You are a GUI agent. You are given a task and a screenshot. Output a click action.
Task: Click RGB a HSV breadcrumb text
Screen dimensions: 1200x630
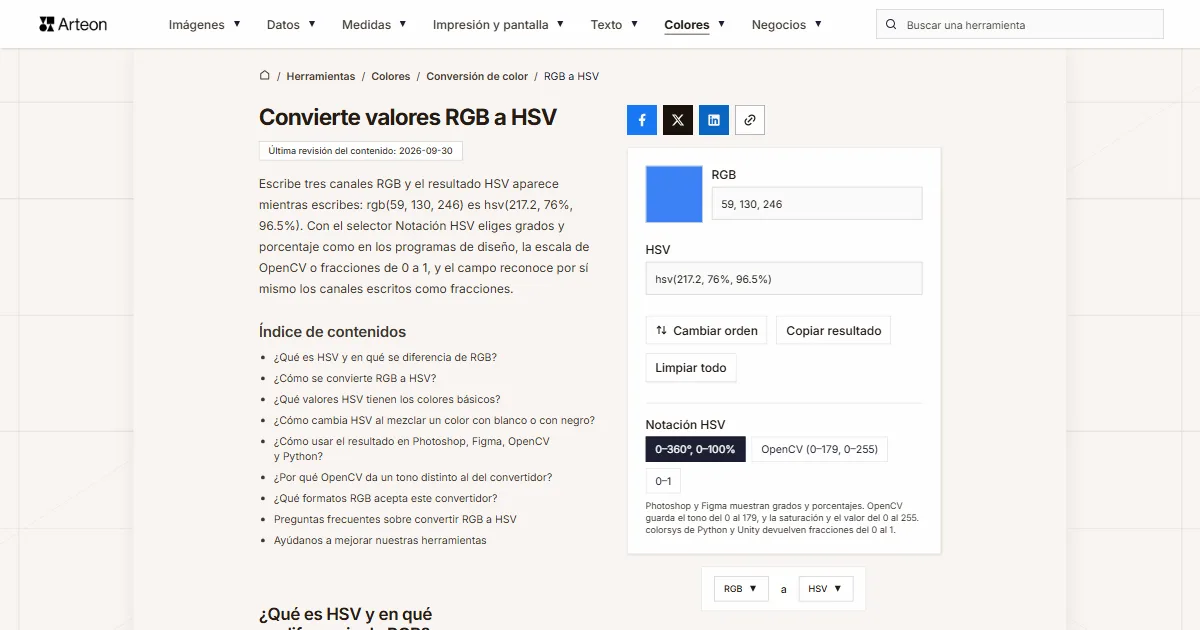click(x=571, y=76)
